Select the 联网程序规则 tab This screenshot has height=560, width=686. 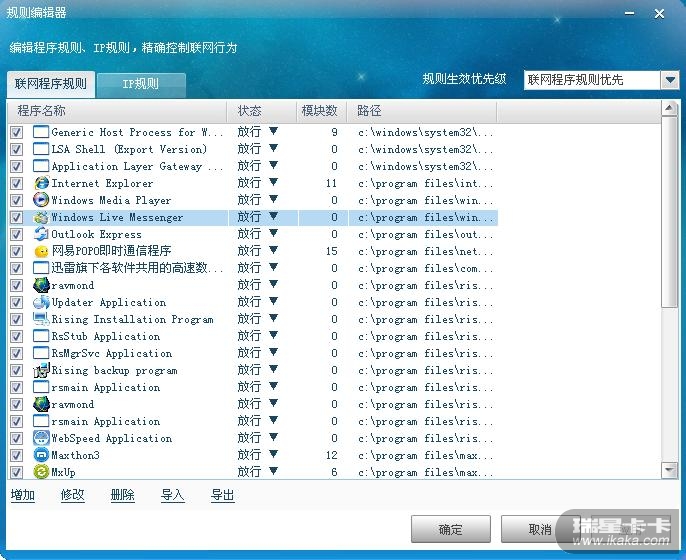point(51,84)
